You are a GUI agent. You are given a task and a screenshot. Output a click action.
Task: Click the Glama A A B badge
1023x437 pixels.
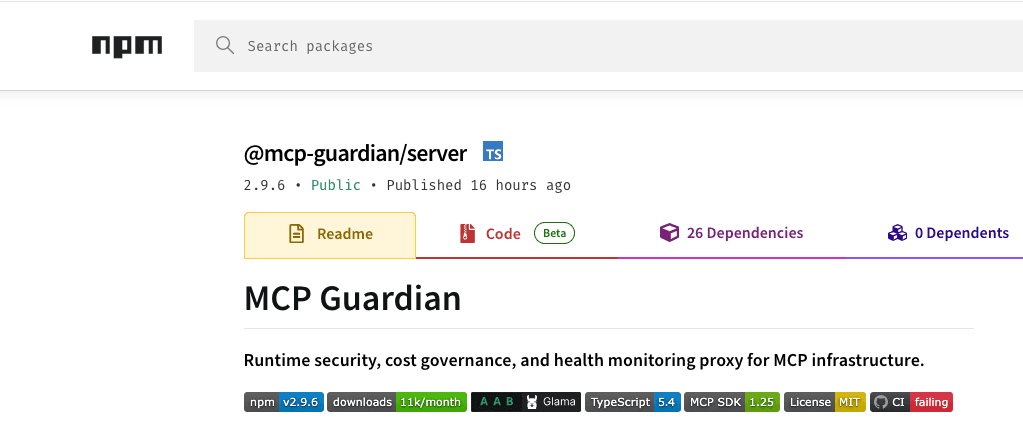click(x=526, y=402)
